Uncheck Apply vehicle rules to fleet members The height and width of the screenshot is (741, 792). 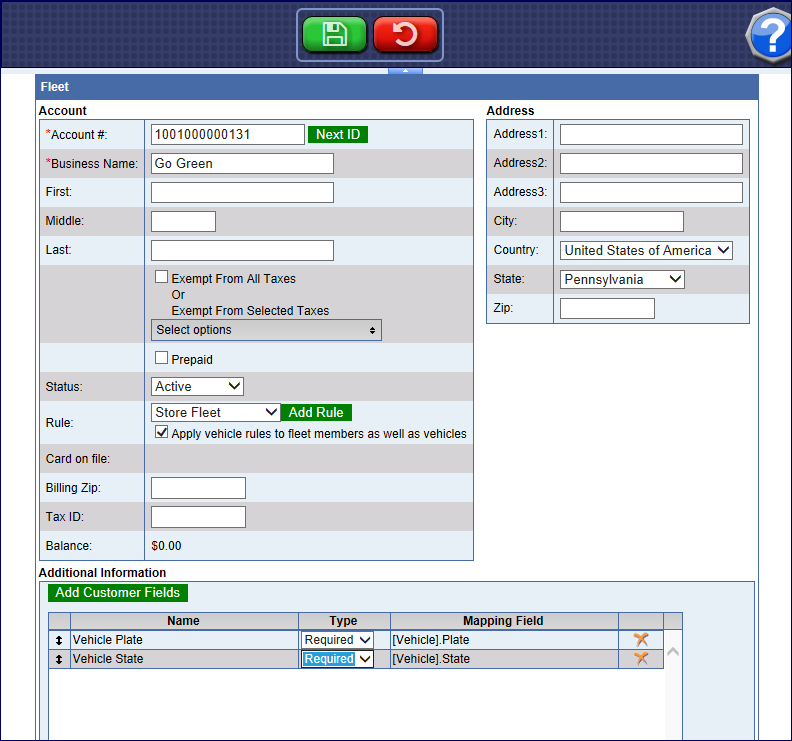click(x=161, y=433)
